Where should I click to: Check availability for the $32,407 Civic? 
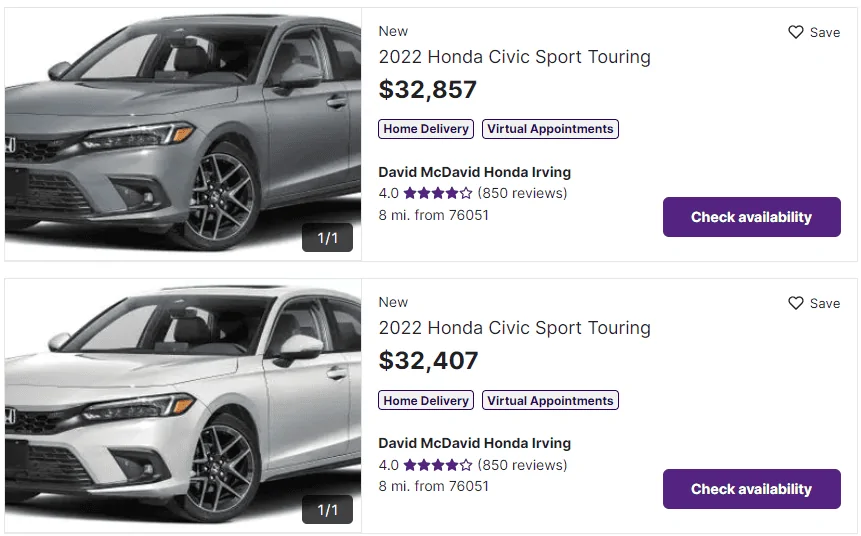point(751,489)
